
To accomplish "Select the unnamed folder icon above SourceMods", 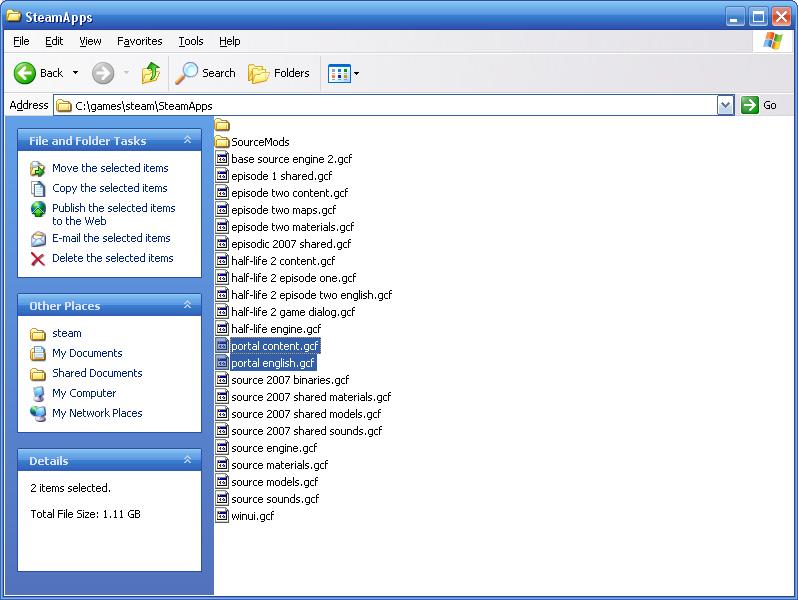I will pyautogui.click(x=222, y=125).
